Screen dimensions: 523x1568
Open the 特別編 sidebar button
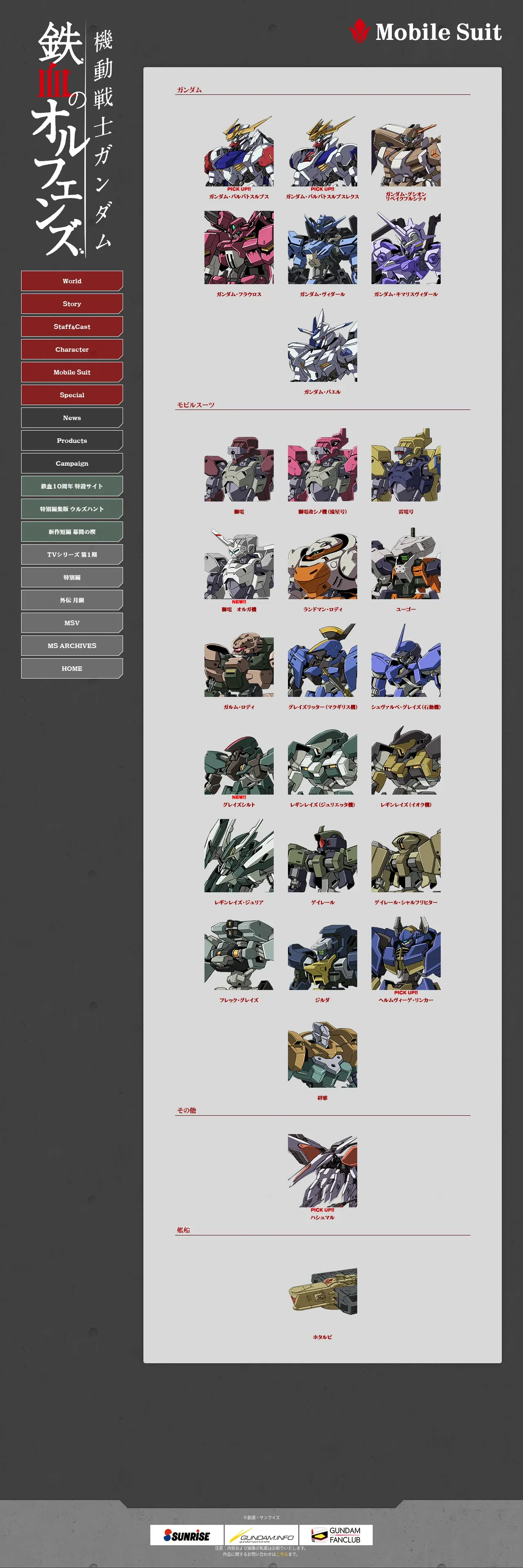pos(72,578)
